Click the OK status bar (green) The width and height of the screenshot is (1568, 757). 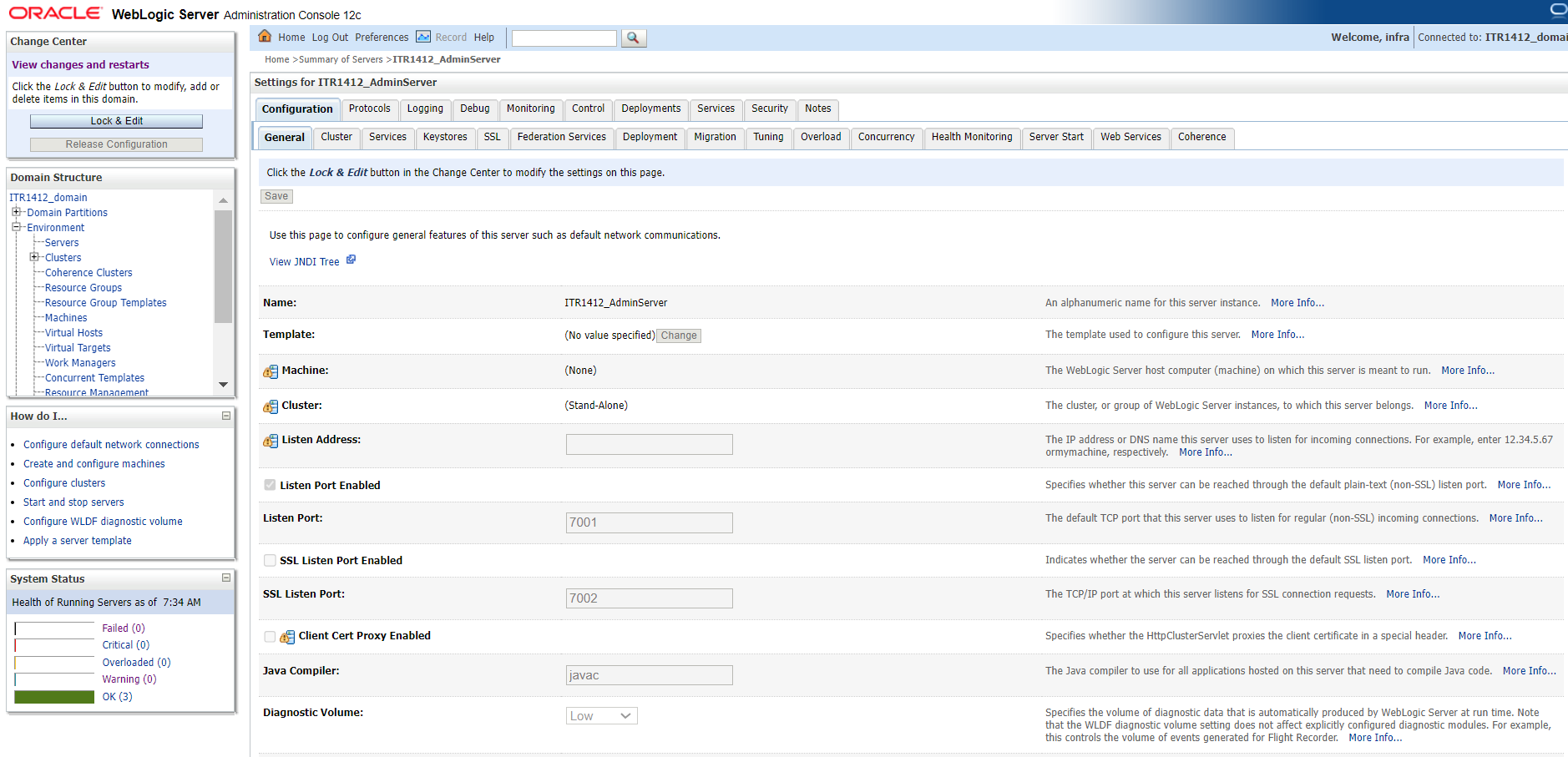click(x=54, y=697)
